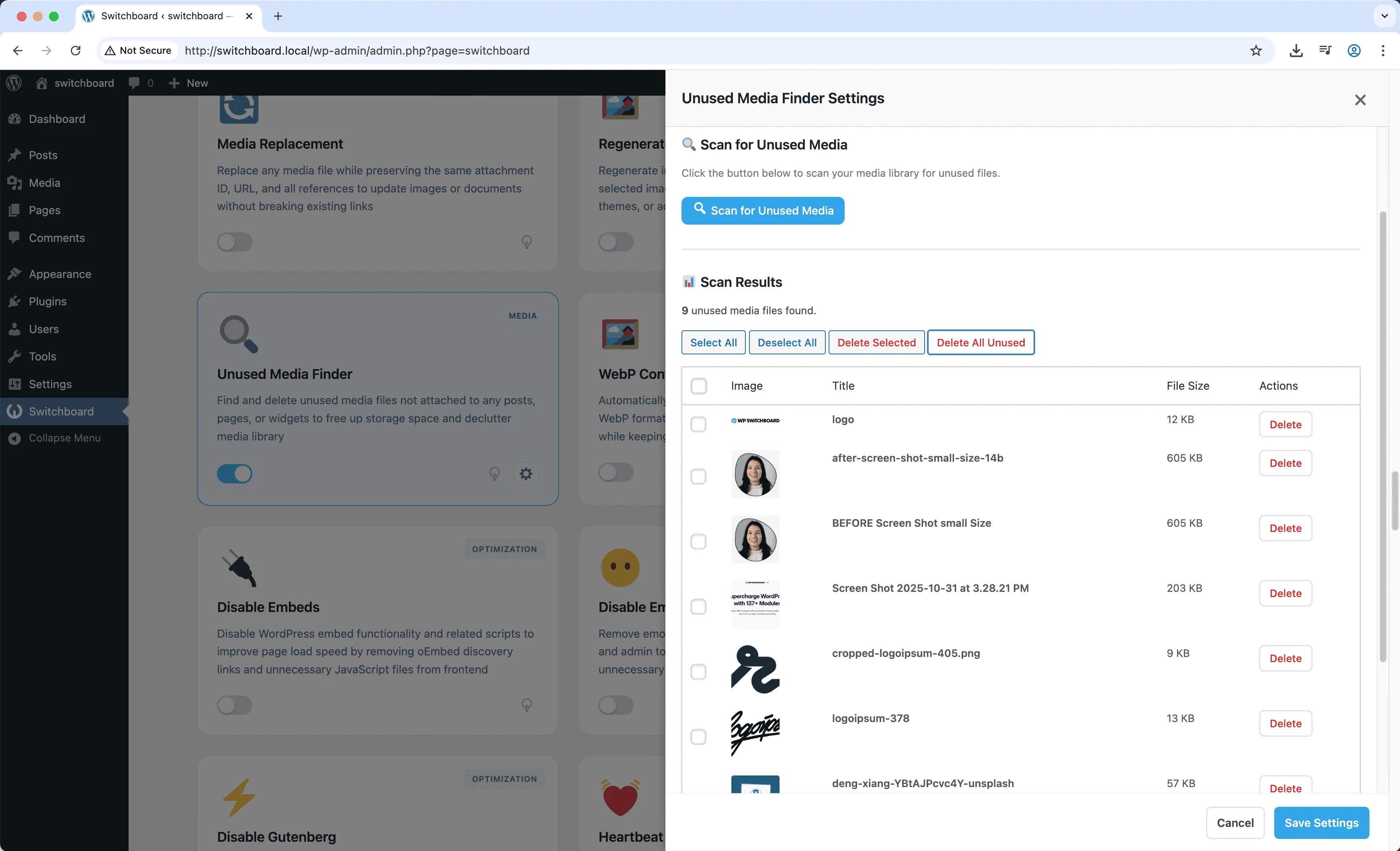Image resolution: width=1400 pixels, height=851 pixels.
Task: Click the WordPress logo in admin bar
Action: pyautogui.click(x=14, y=83)
